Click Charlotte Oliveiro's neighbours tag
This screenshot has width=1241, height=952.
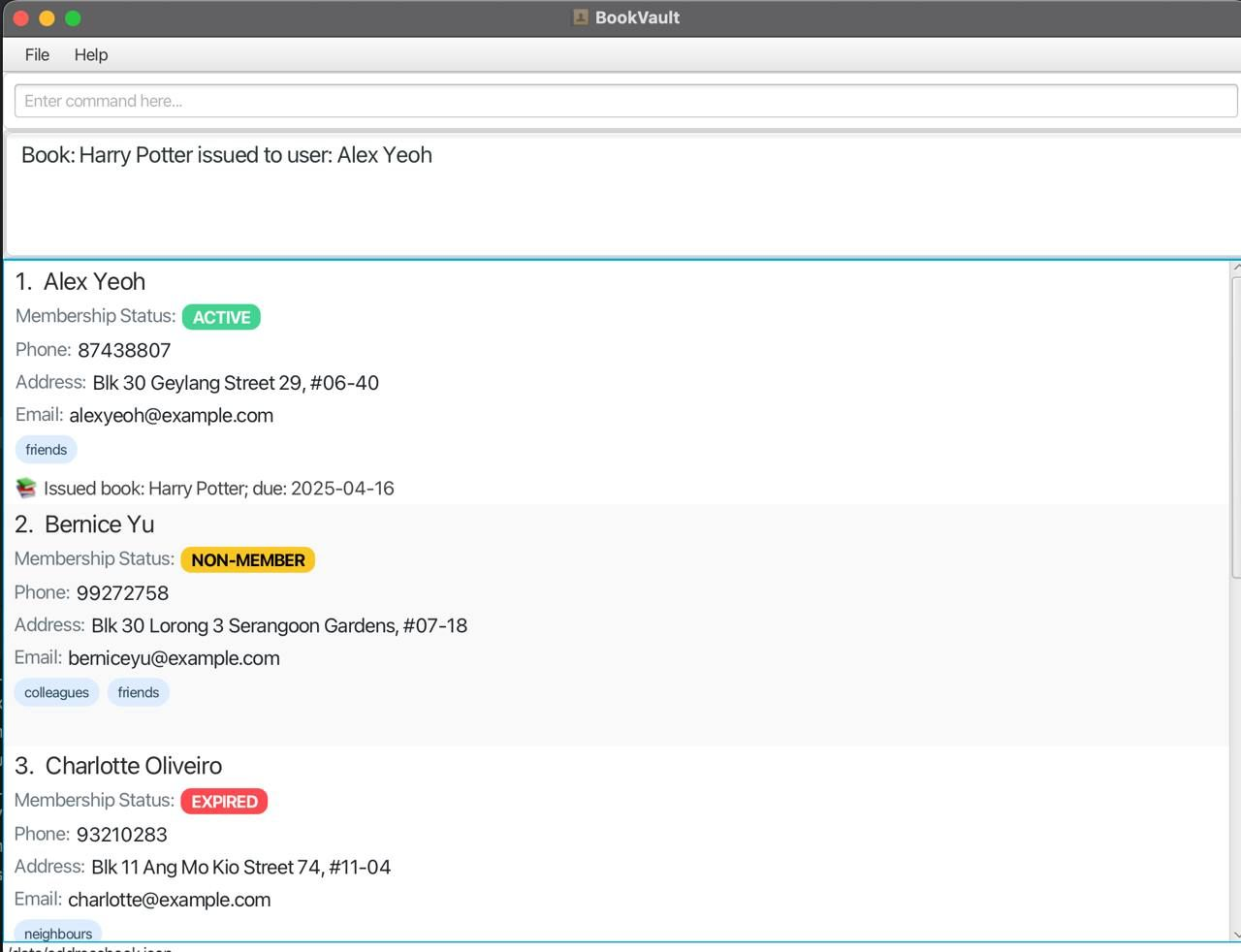pos(58,933)
